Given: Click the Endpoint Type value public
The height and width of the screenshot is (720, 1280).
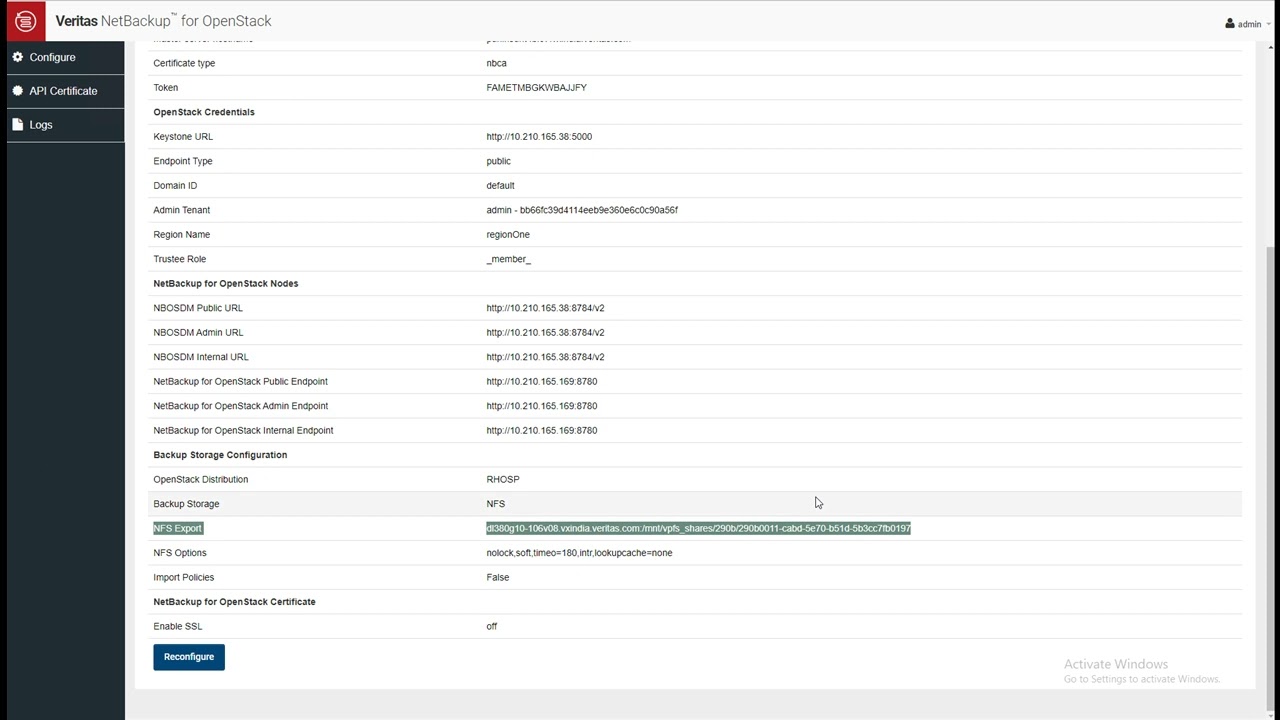Looking at the screenshot, I should 498,161.
